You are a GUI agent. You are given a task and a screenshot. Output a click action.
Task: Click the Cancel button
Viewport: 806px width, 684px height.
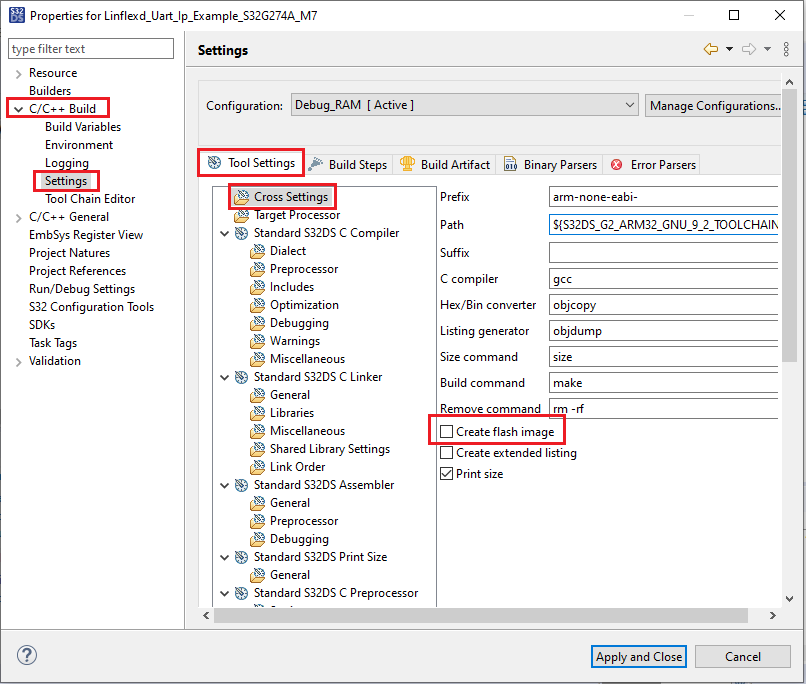742,657
